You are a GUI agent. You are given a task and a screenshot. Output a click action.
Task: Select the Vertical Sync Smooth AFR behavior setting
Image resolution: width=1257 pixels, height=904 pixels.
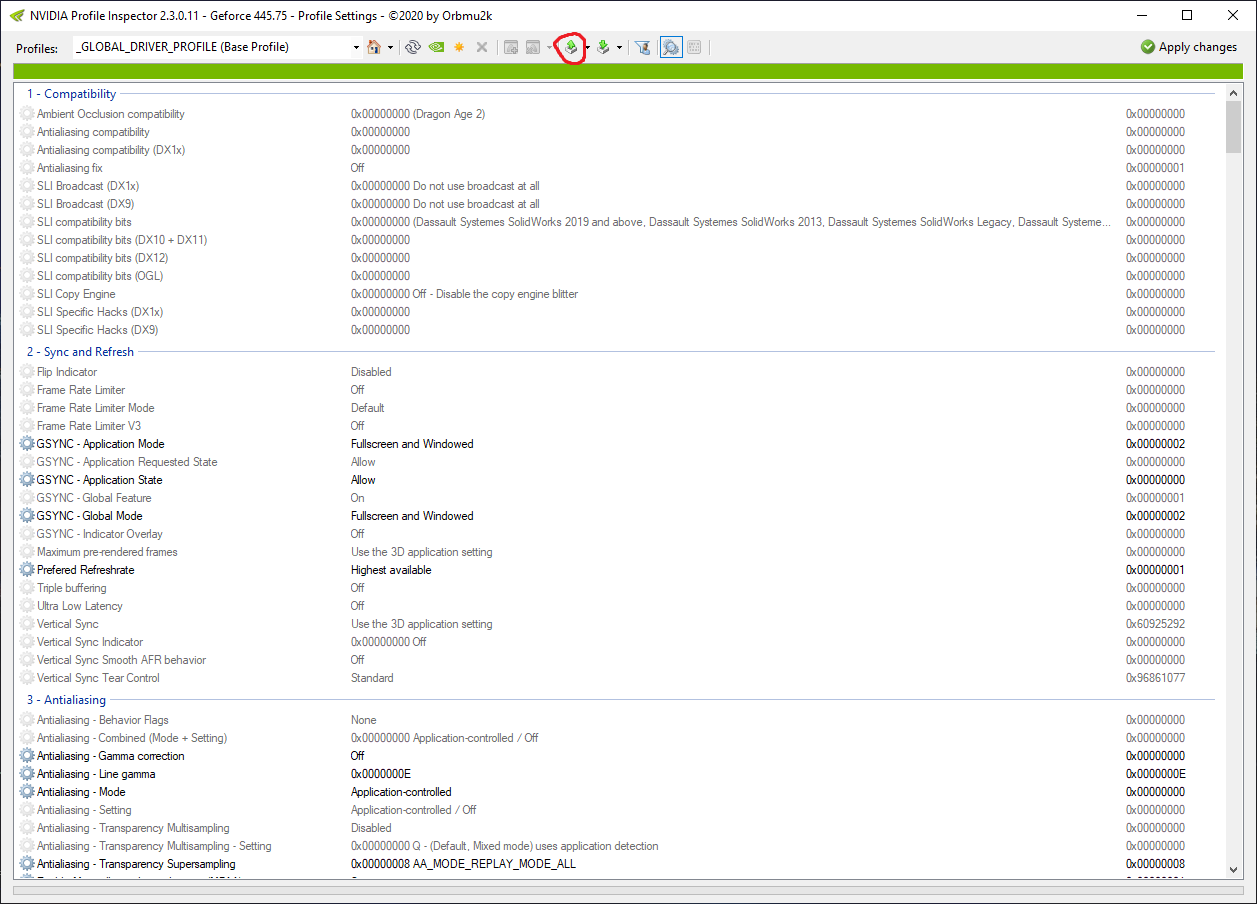tap(123, 660)
